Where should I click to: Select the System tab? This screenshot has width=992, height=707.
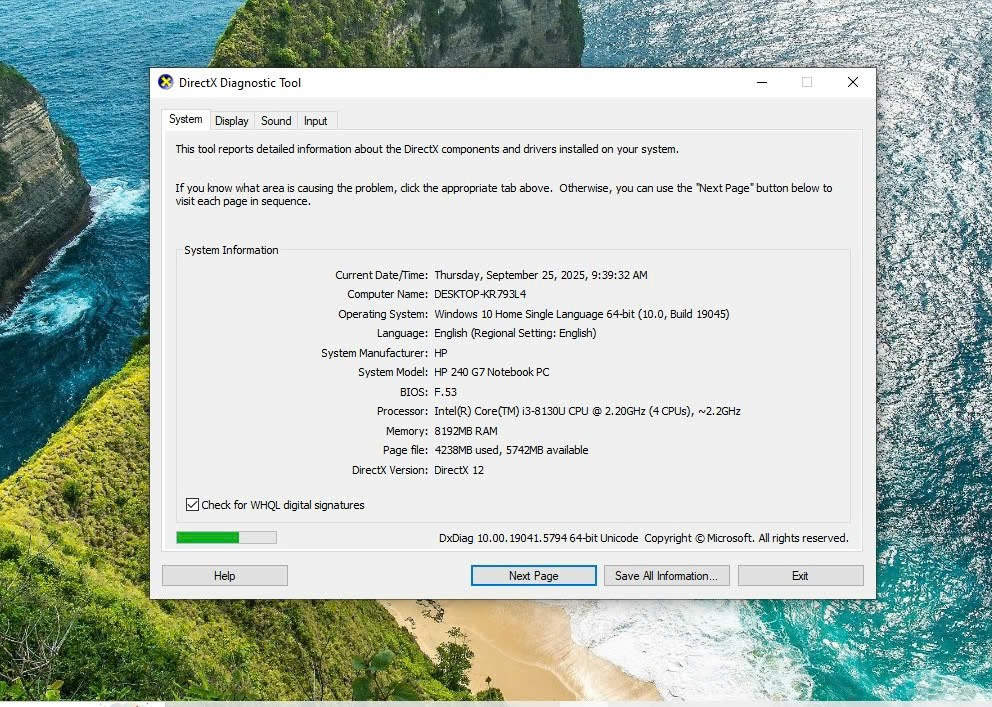[185, 119]
